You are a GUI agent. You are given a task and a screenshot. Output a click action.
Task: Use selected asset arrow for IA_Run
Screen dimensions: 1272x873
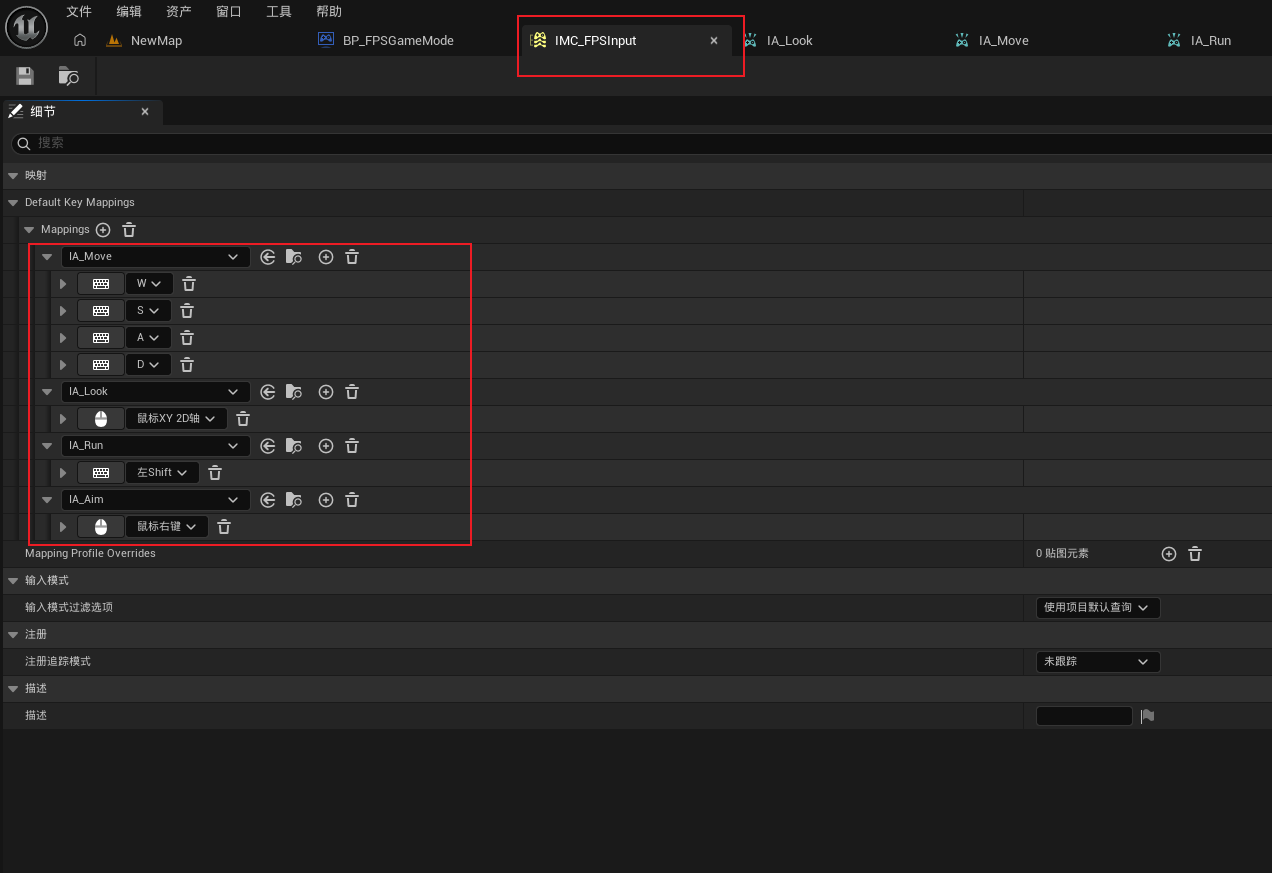pos(267,446)
